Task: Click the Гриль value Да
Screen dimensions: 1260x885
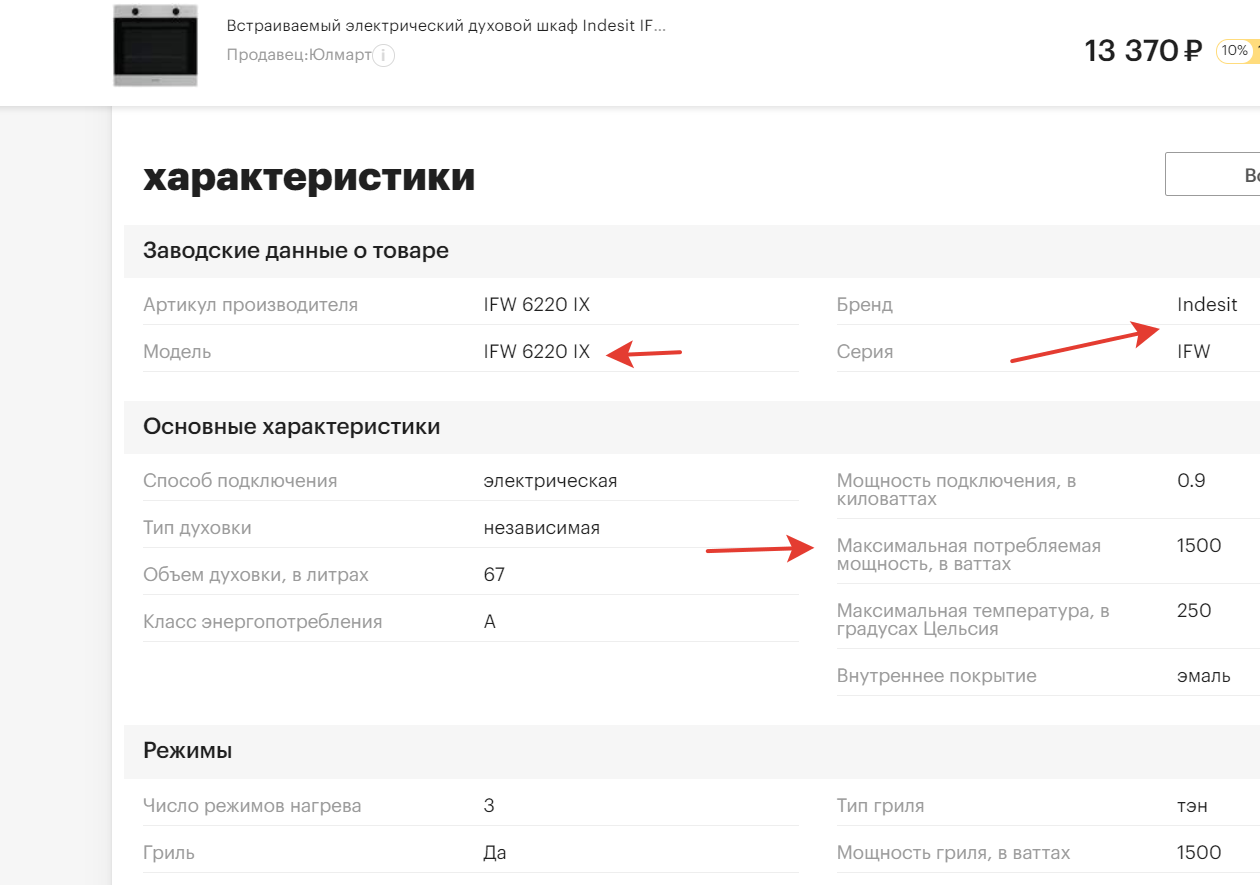Action: click(x=495, y=853)
